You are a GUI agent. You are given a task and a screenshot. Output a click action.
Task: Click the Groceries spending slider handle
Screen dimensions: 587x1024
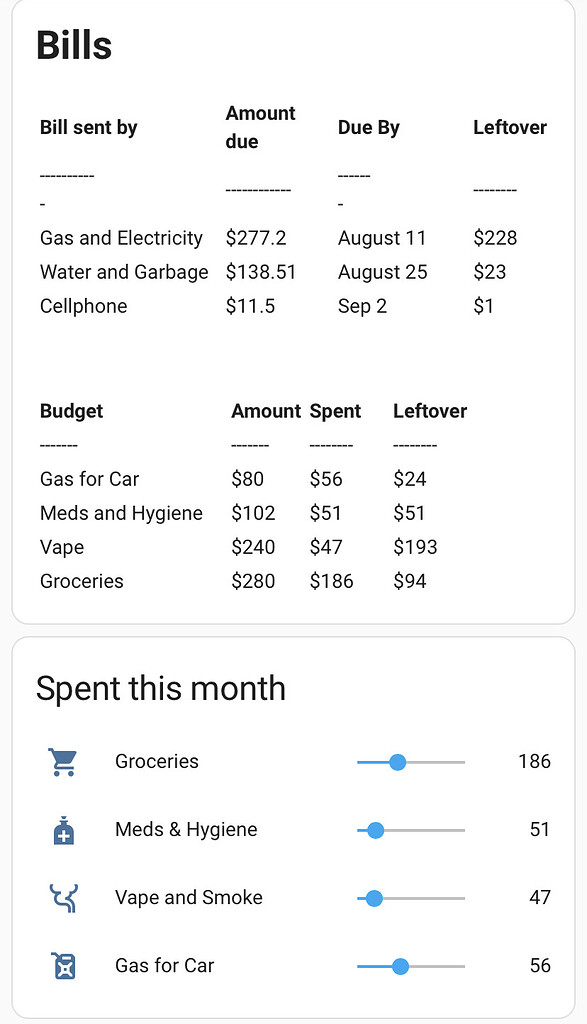point(399,761)
